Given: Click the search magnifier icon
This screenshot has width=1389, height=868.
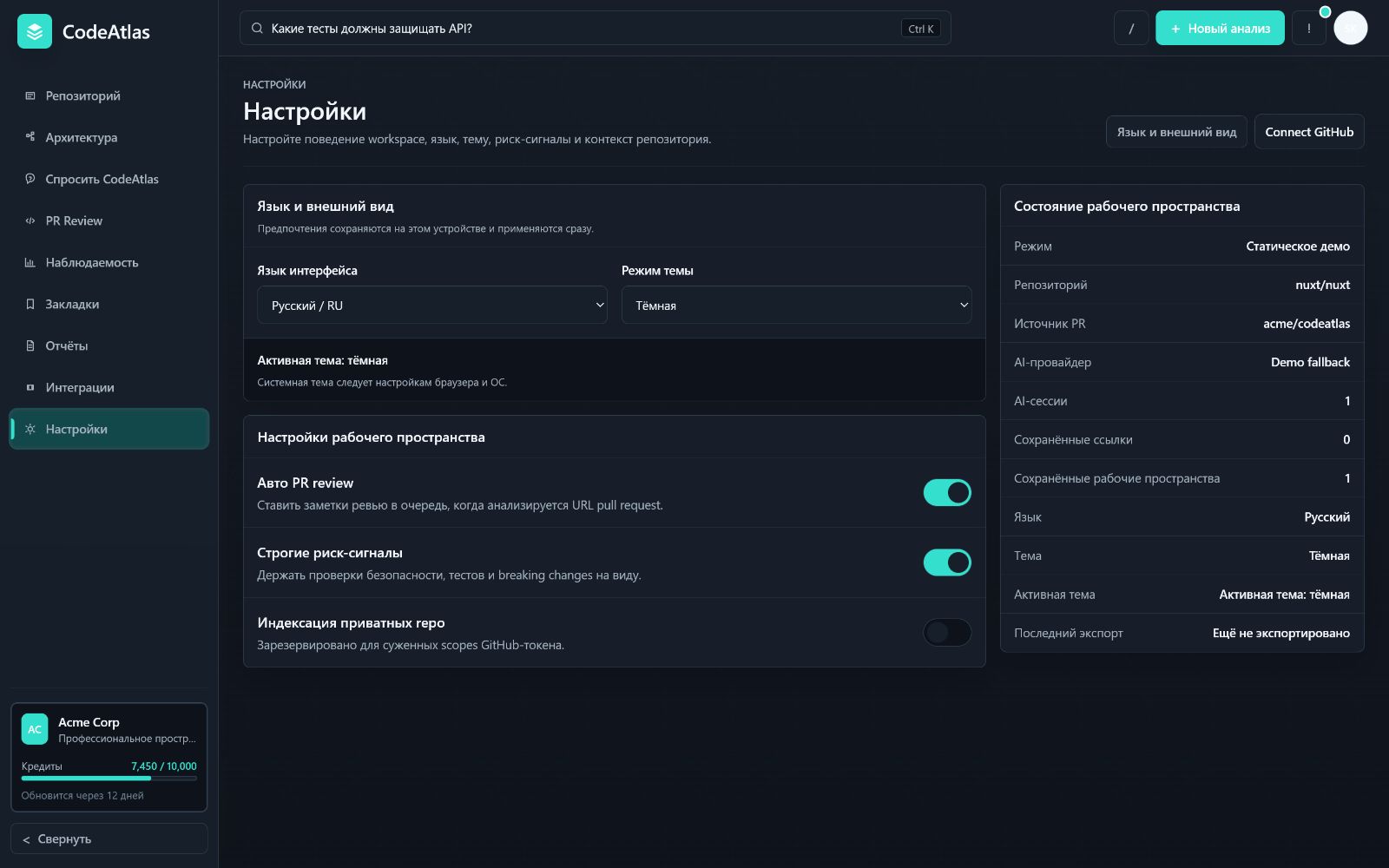Looking at the screenshot, I should point(257,29).
